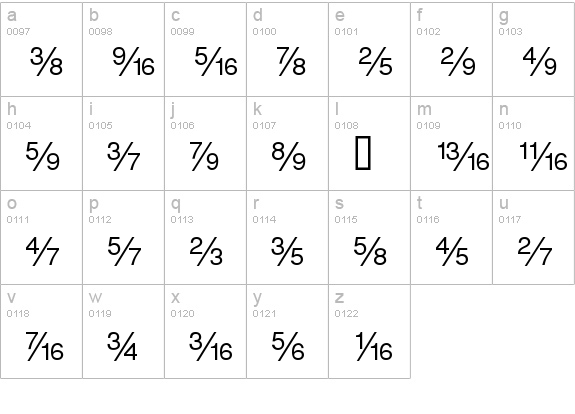The image size is (575, 414).
Task: Click the code label 0107 in cell k
Action: click(x=264, y=126)
